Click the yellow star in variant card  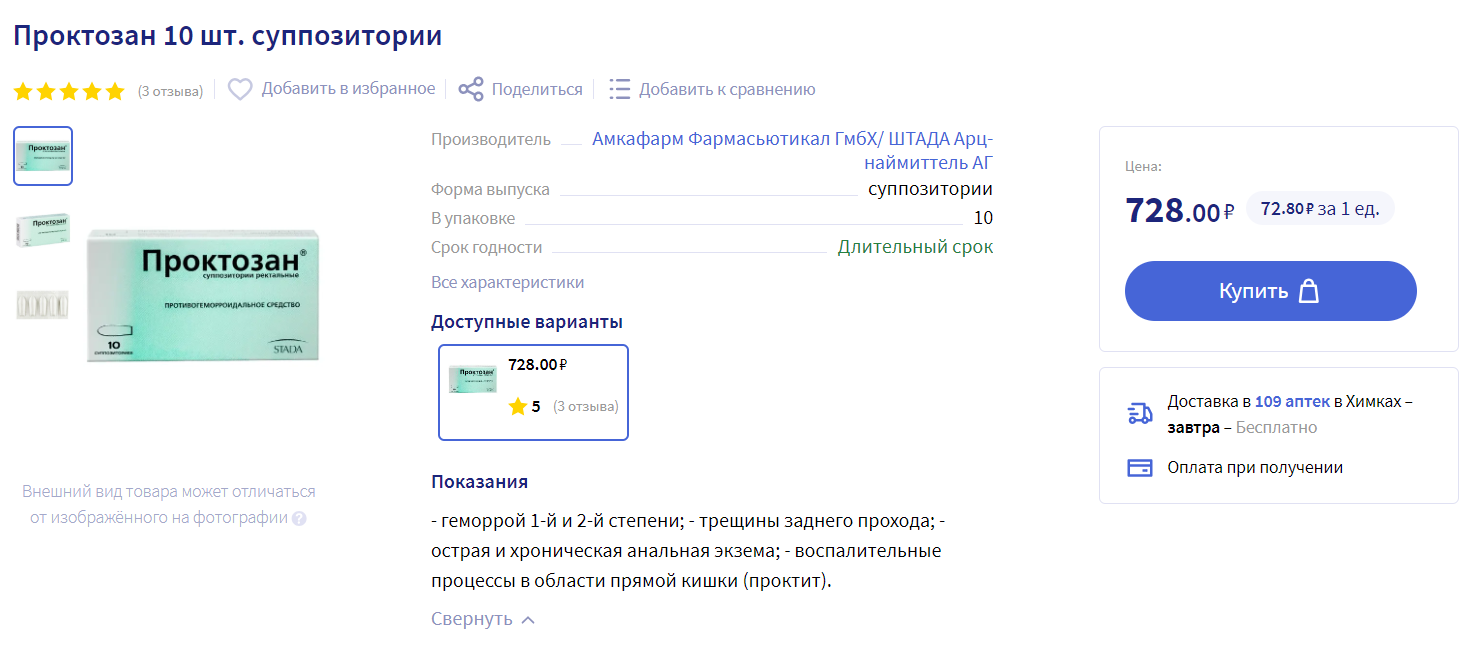pos(518,407)
